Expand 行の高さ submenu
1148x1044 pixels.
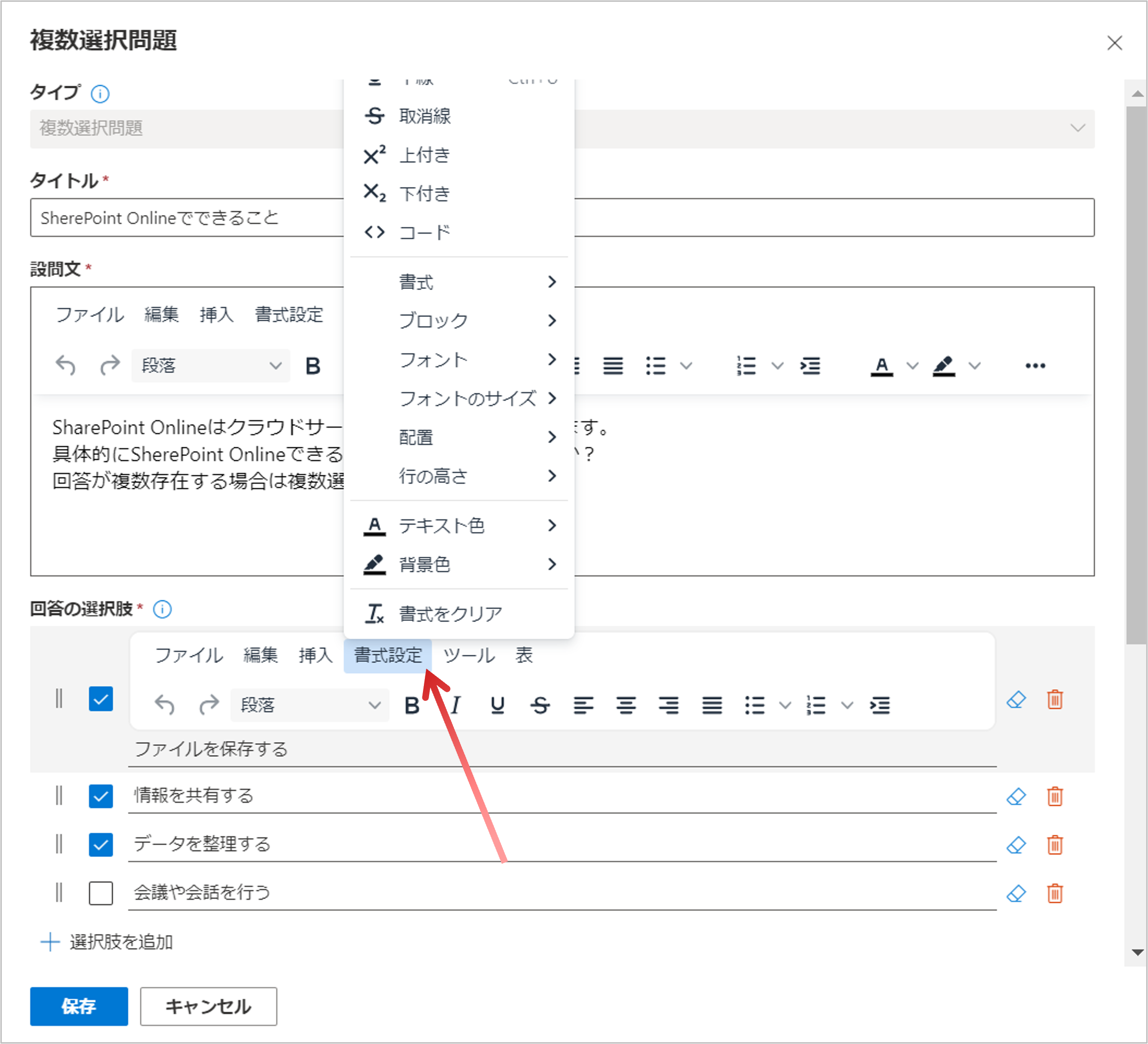coord(459,475)
